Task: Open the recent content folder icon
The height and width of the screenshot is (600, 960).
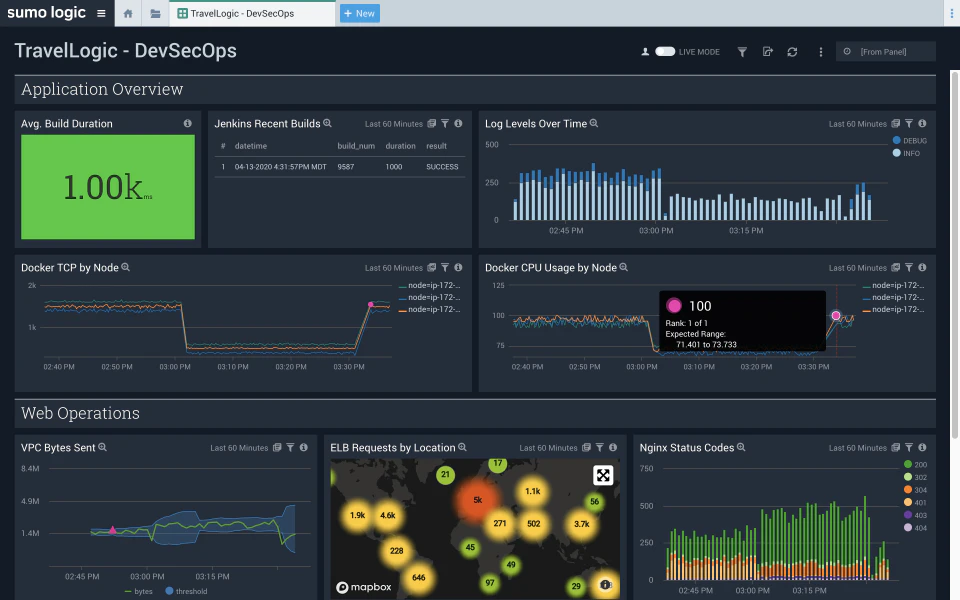Action: click(x=154, y=13)
